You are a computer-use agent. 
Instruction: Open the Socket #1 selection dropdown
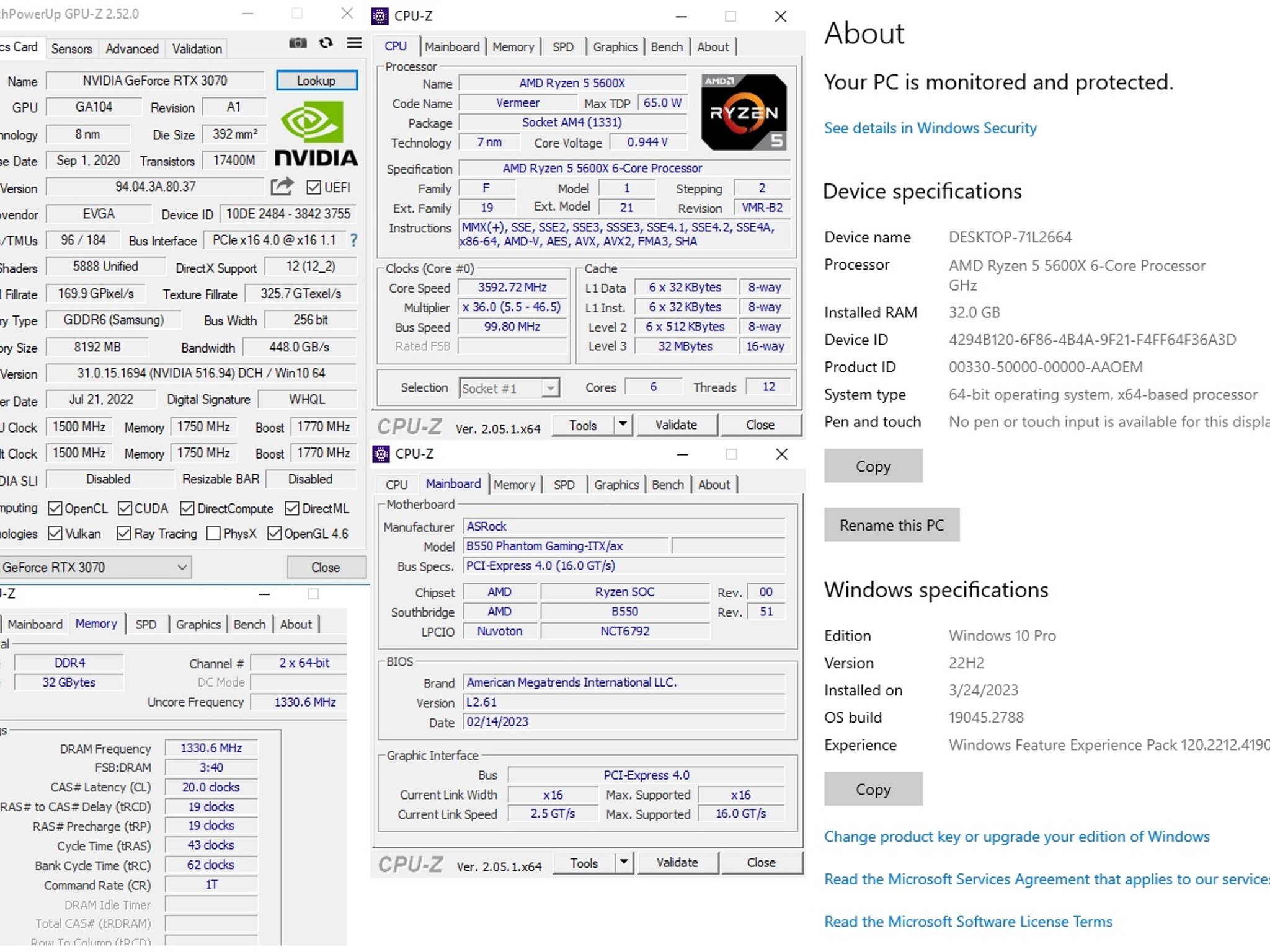510,388
